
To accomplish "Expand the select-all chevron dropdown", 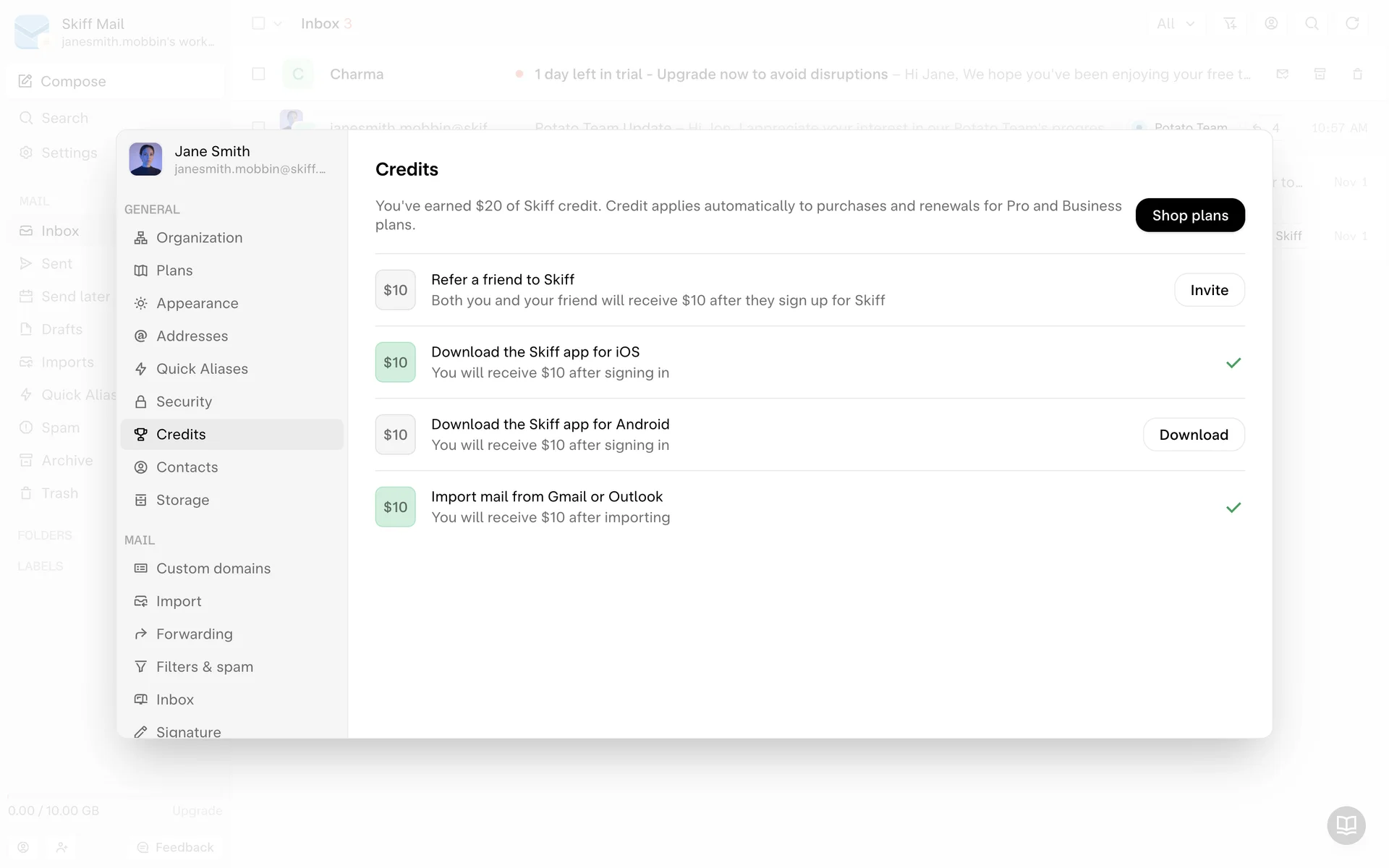I will (x=278, y=24).
